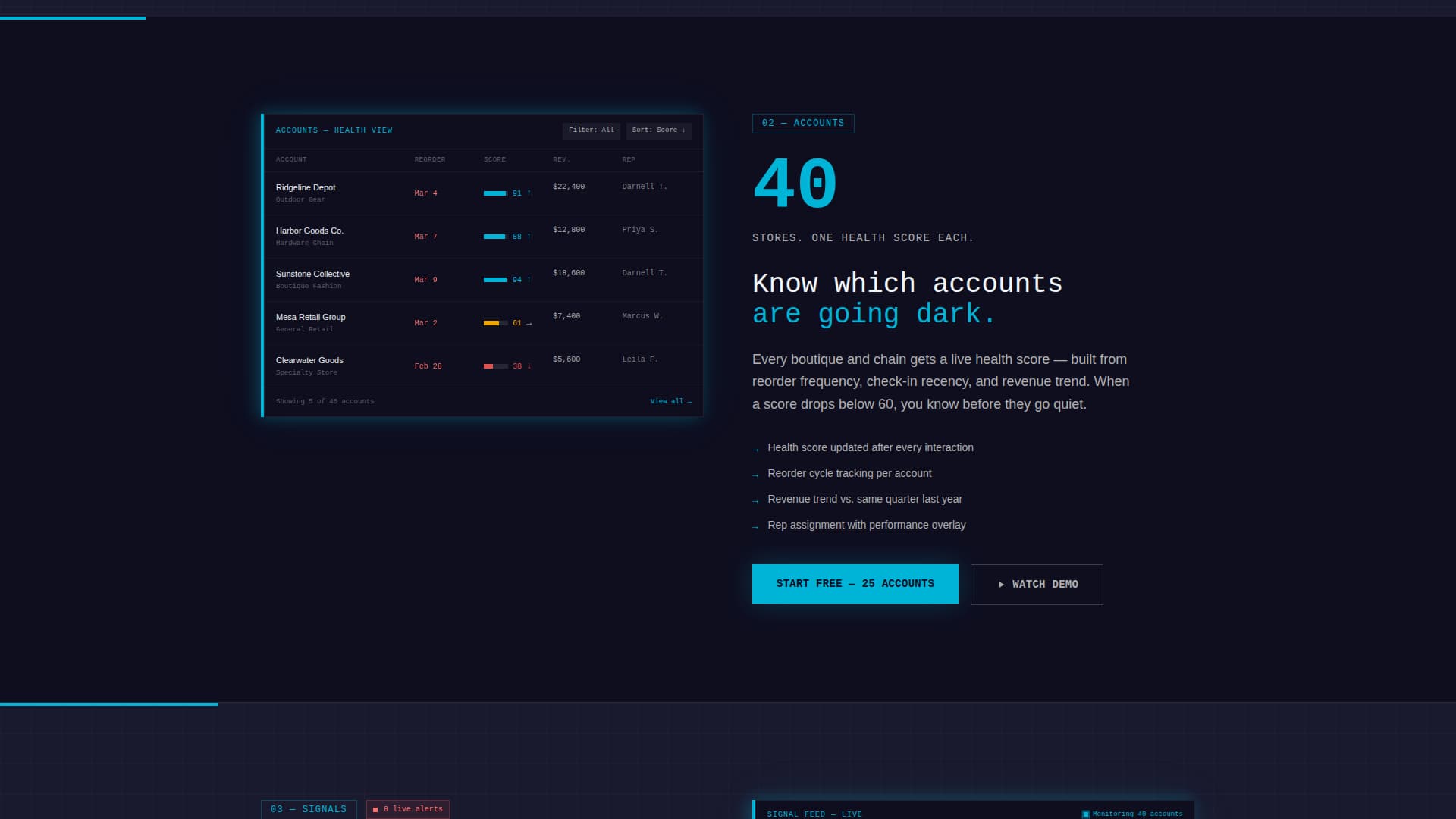Screen dimensions: 1456x819
Task: Click the View all link
Action: [670, 401]
